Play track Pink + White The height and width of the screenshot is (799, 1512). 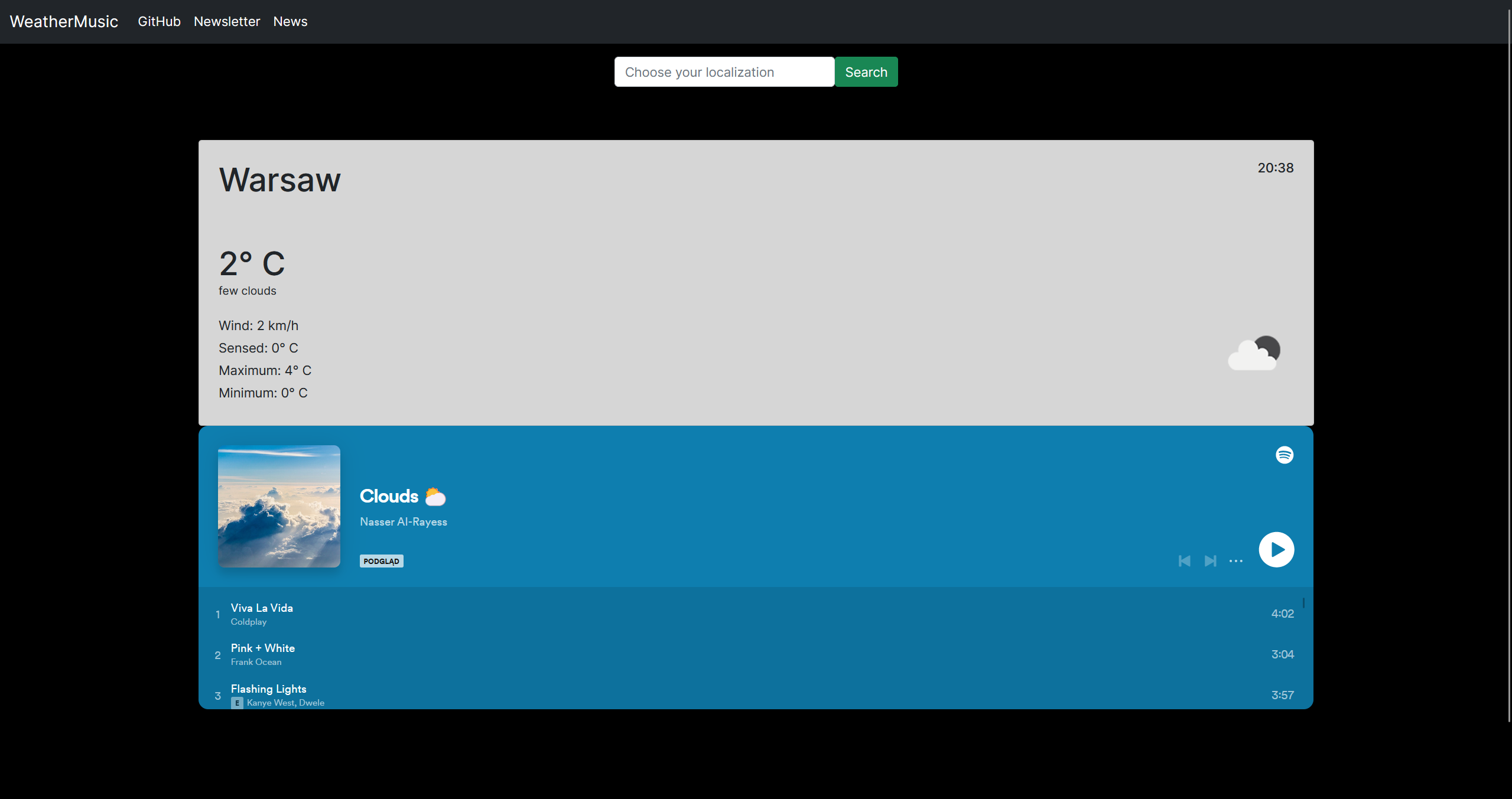pos(263,648)
